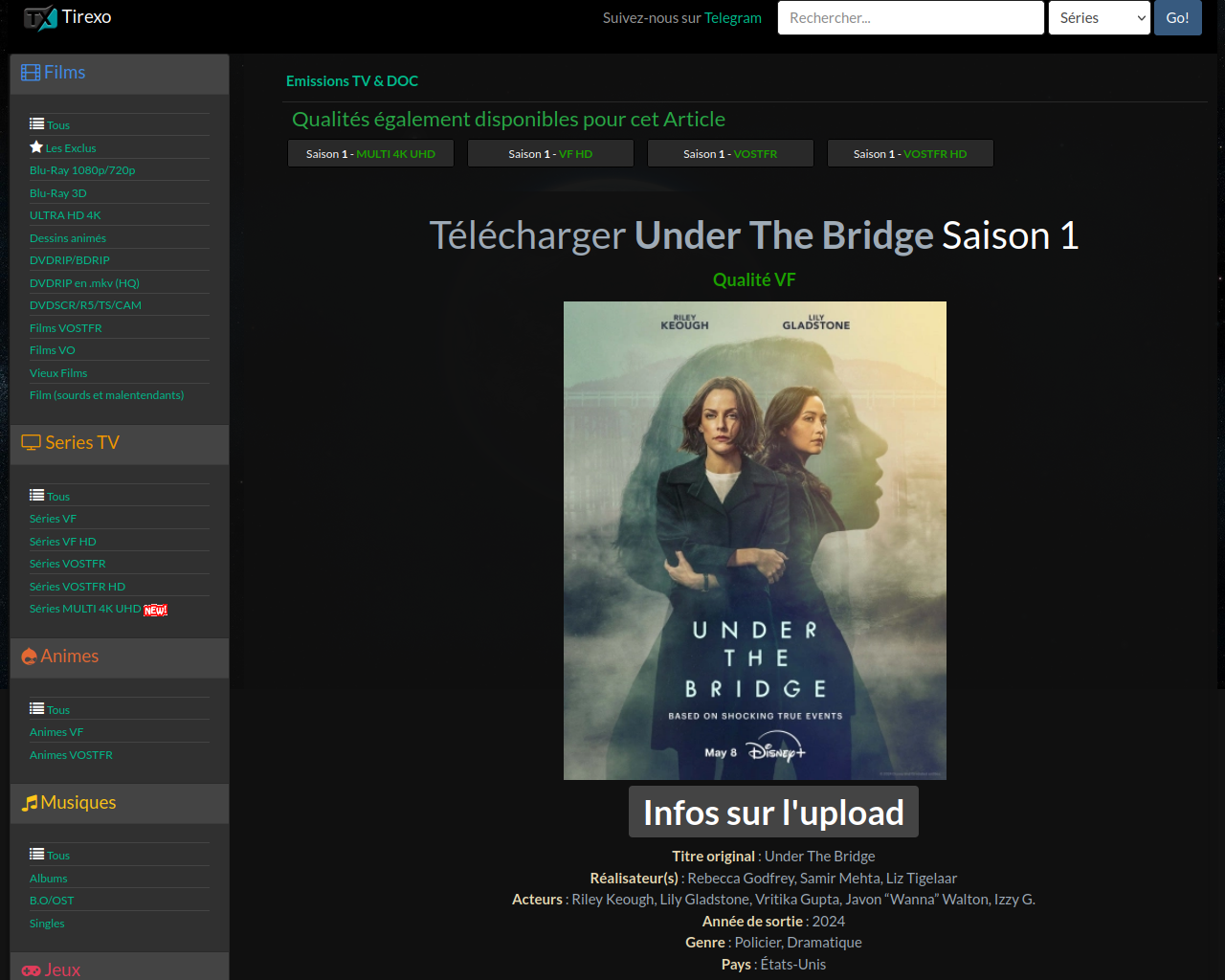1225x980 pixels.
Task: Open Dessins animés category
Action: 68,238
